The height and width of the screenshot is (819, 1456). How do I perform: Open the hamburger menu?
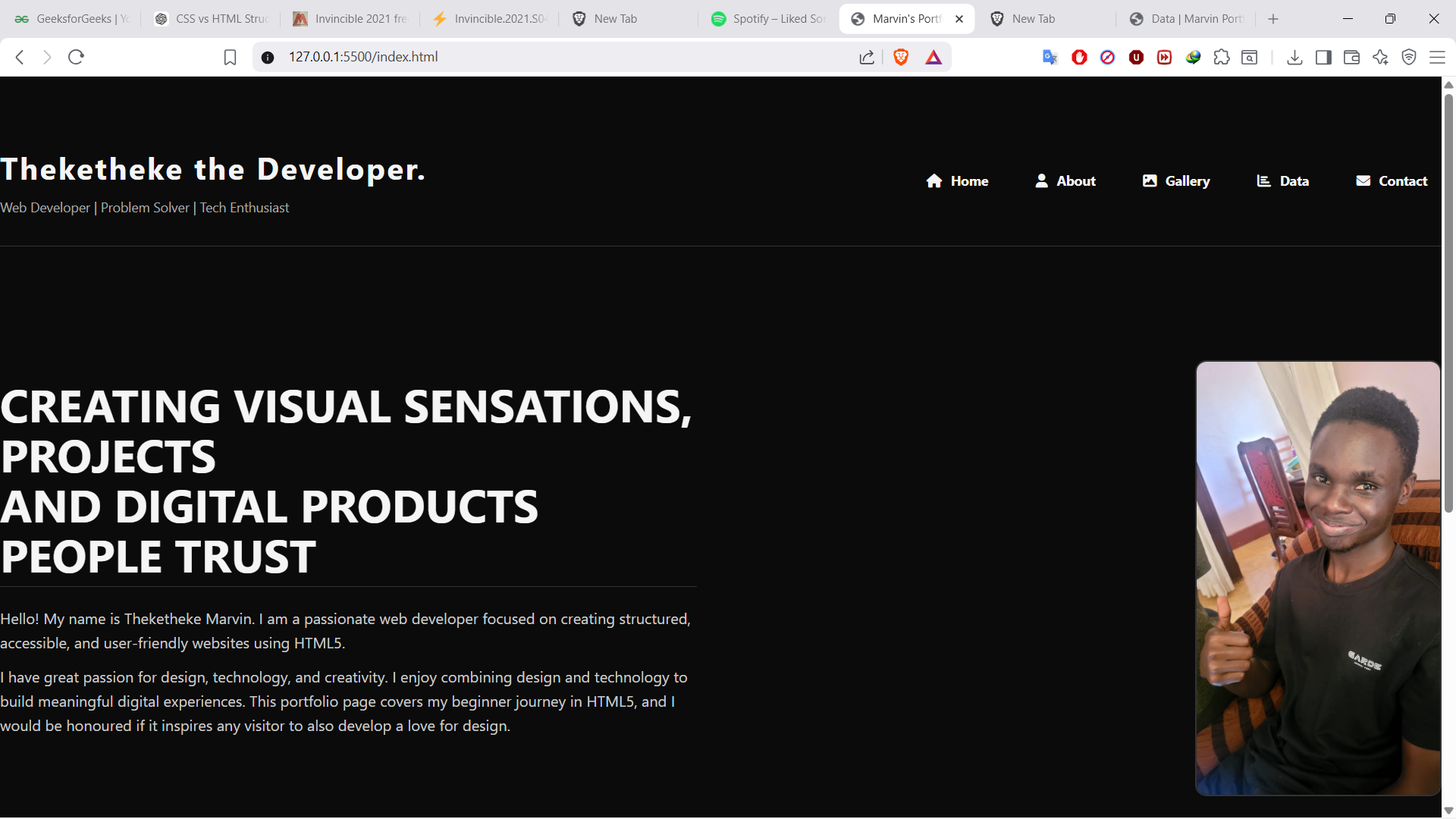(1438, 57)
